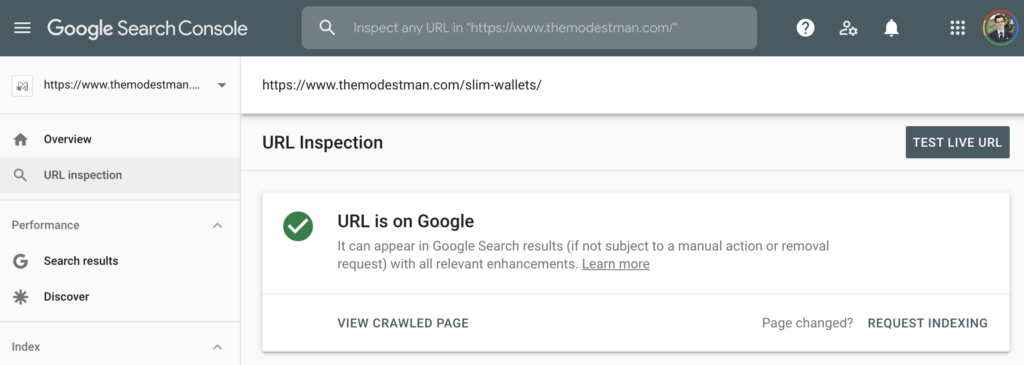This screenshot has width=1024, height=365.
Task: Click the Google G Search results icon
Action: pos(21,261)
